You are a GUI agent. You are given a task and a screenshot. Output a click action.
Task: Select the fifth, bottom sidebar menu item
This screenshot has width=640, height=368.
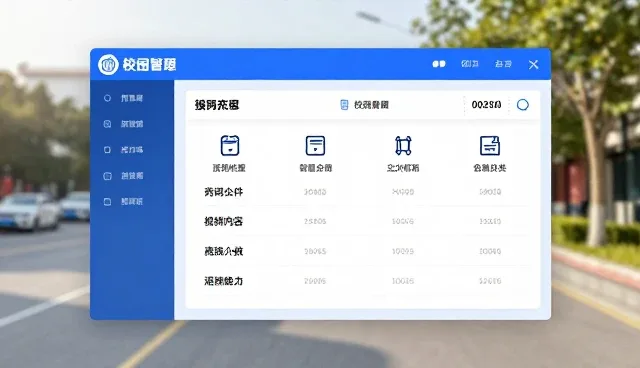click(x=124, y=202)
